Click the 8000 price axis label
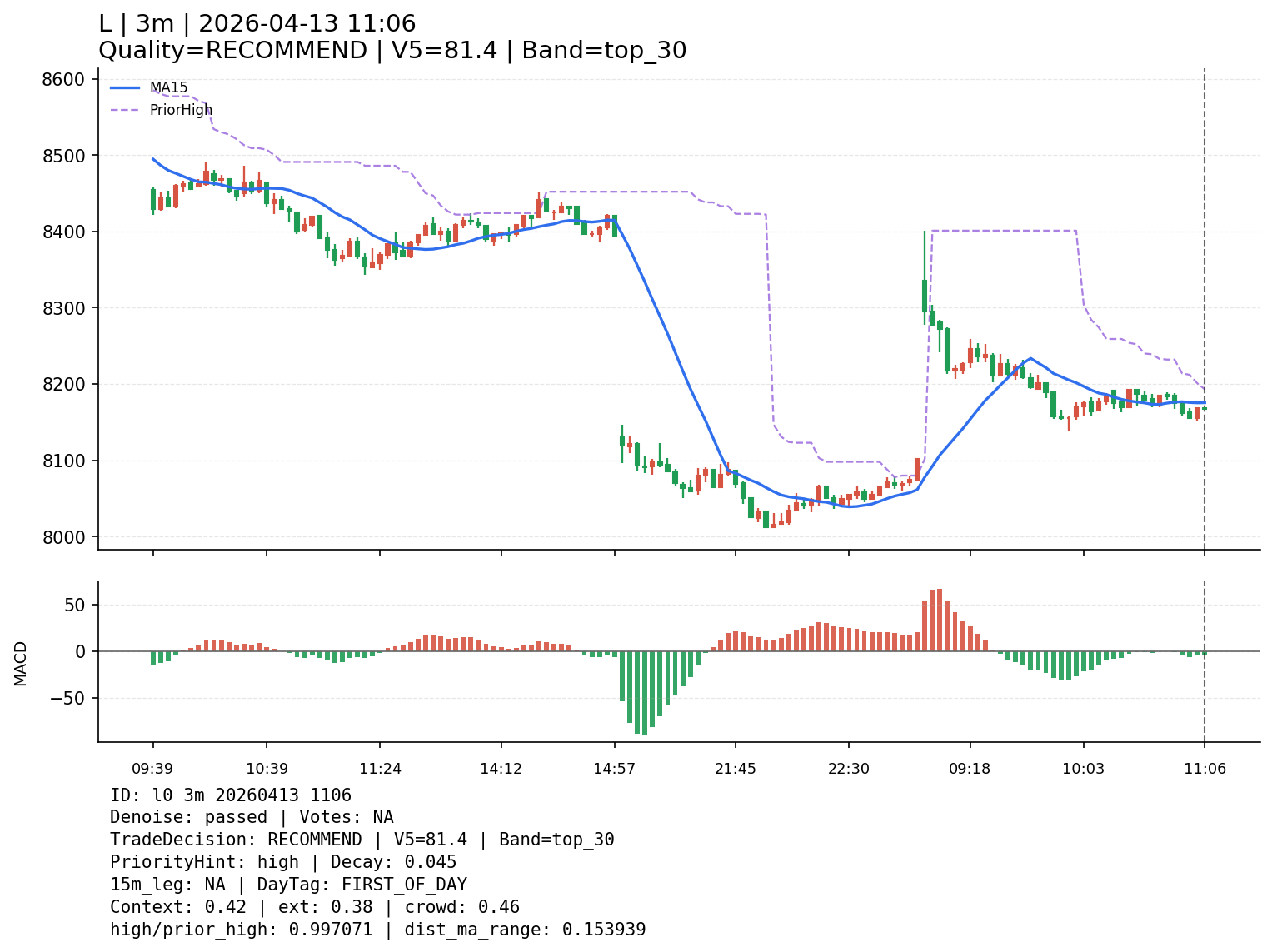1272x952 pixels. click(x=62, y=537)
